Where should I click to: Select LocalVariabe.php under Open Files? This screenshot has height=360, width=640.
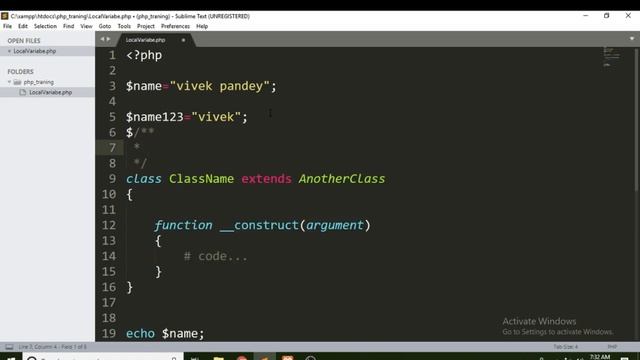coord(35,51)
